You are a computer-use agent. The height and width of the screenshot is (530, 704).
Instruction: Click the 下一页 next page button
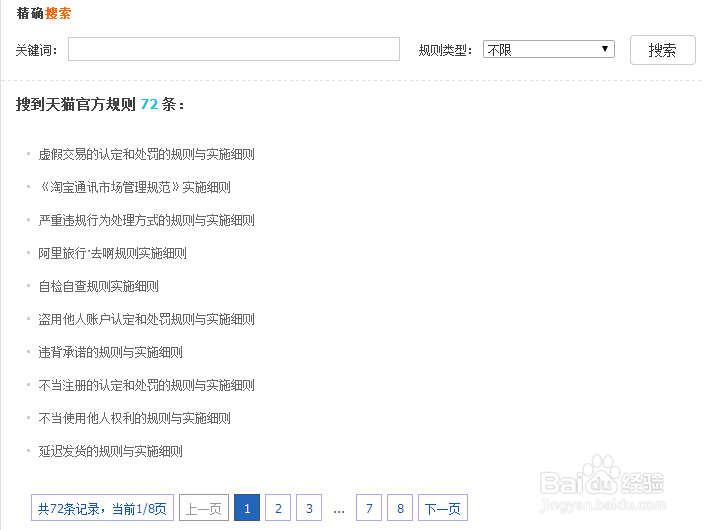pyautogui.click(x=443, y=508)
